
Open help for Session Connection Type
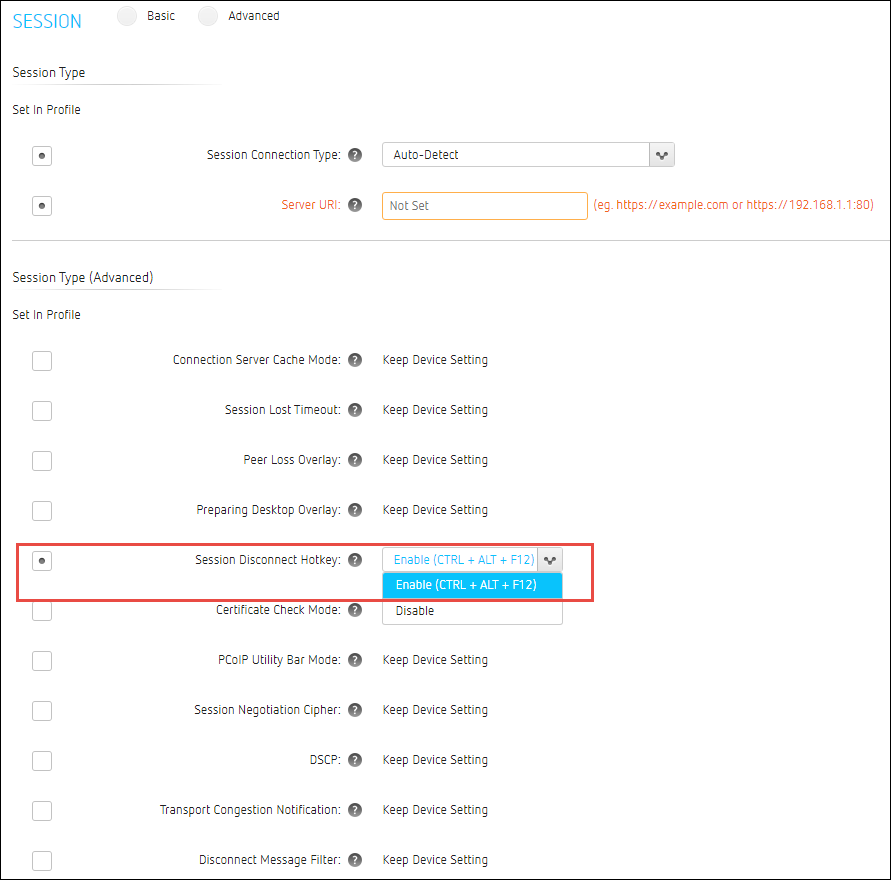pyautogui.click(x=355, y=155)
